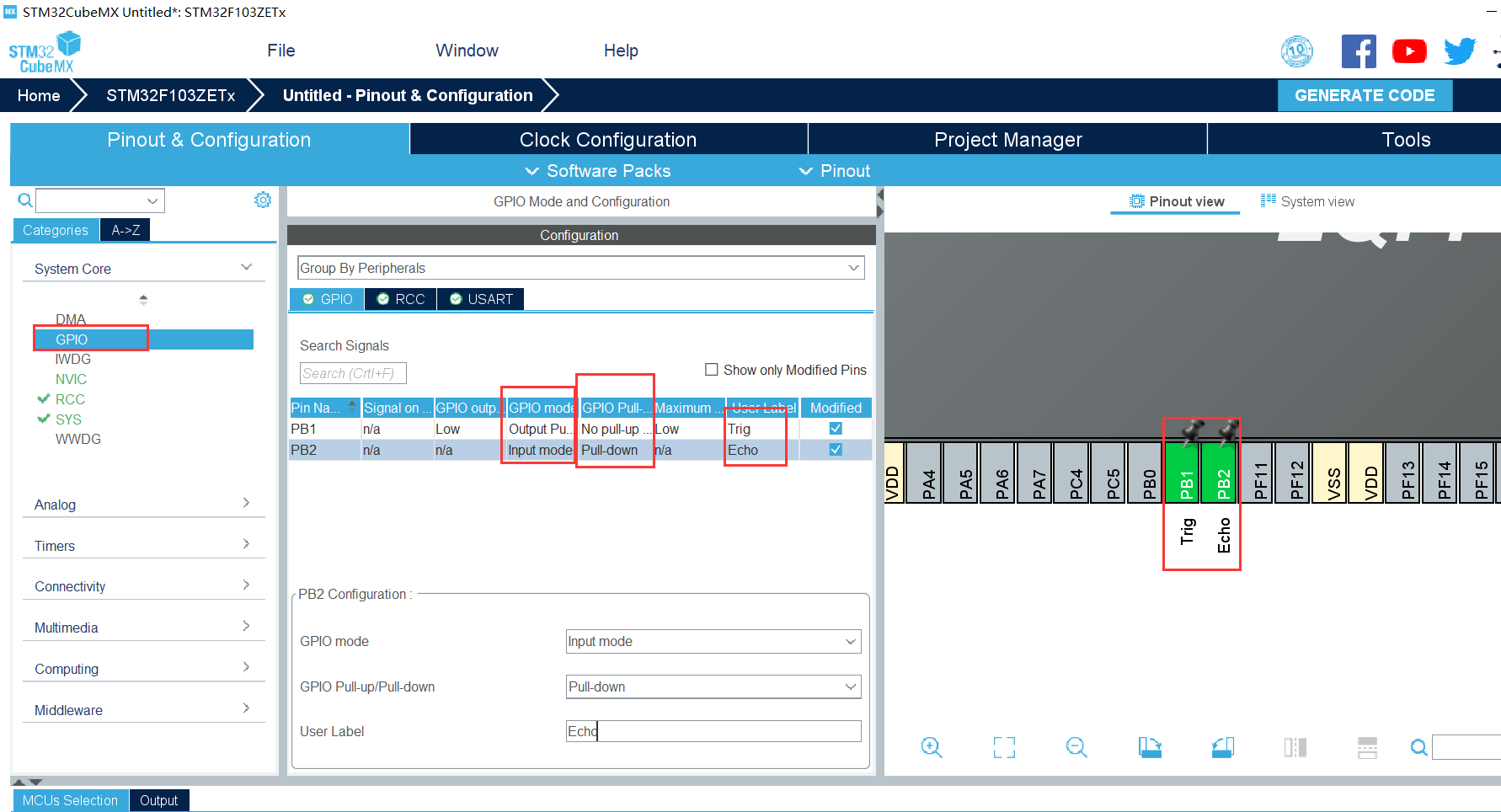Rotate chip counter-clockwise icon
Image resolution: width=1501 pixels, height=812 pixels.
[x=1223, y=747]
